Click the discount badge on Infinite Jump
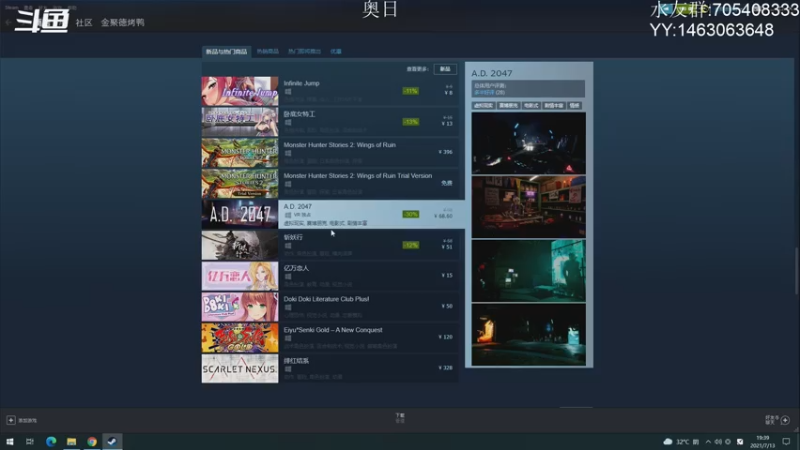 pos(411,91)
